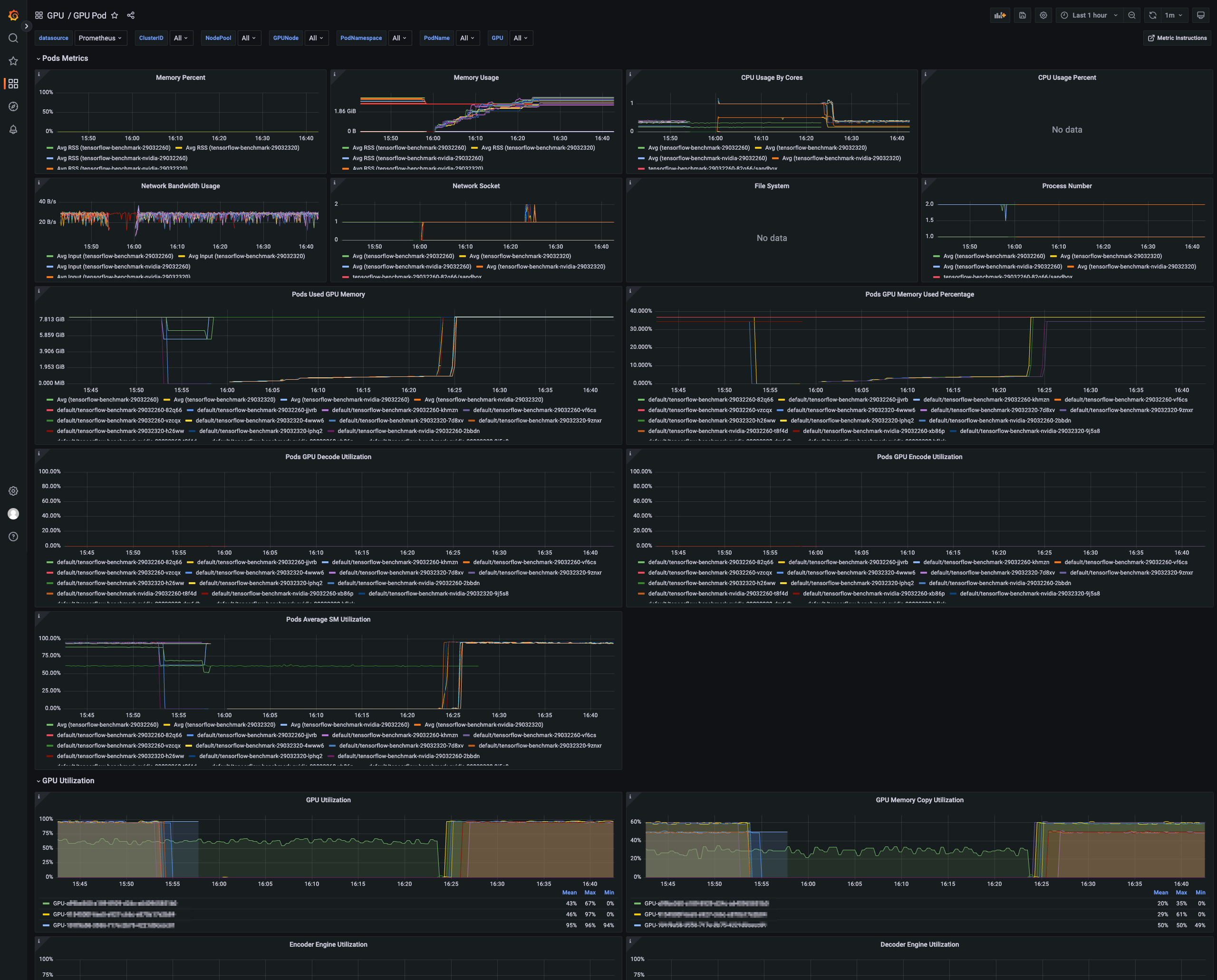
Task: Sort GPU Utilization legend by Mean
Action: tap(569, 893)
